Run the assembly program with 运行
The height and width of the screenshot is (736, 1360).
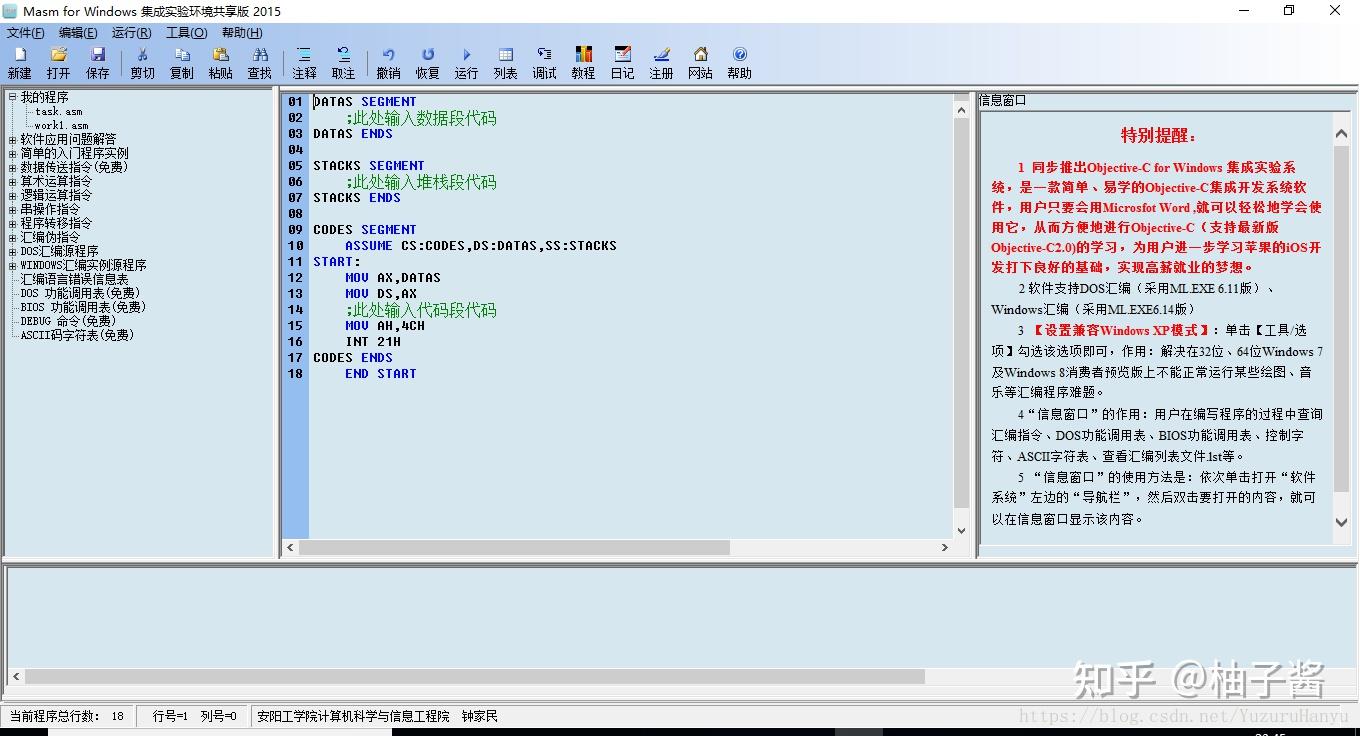[466, 61]
